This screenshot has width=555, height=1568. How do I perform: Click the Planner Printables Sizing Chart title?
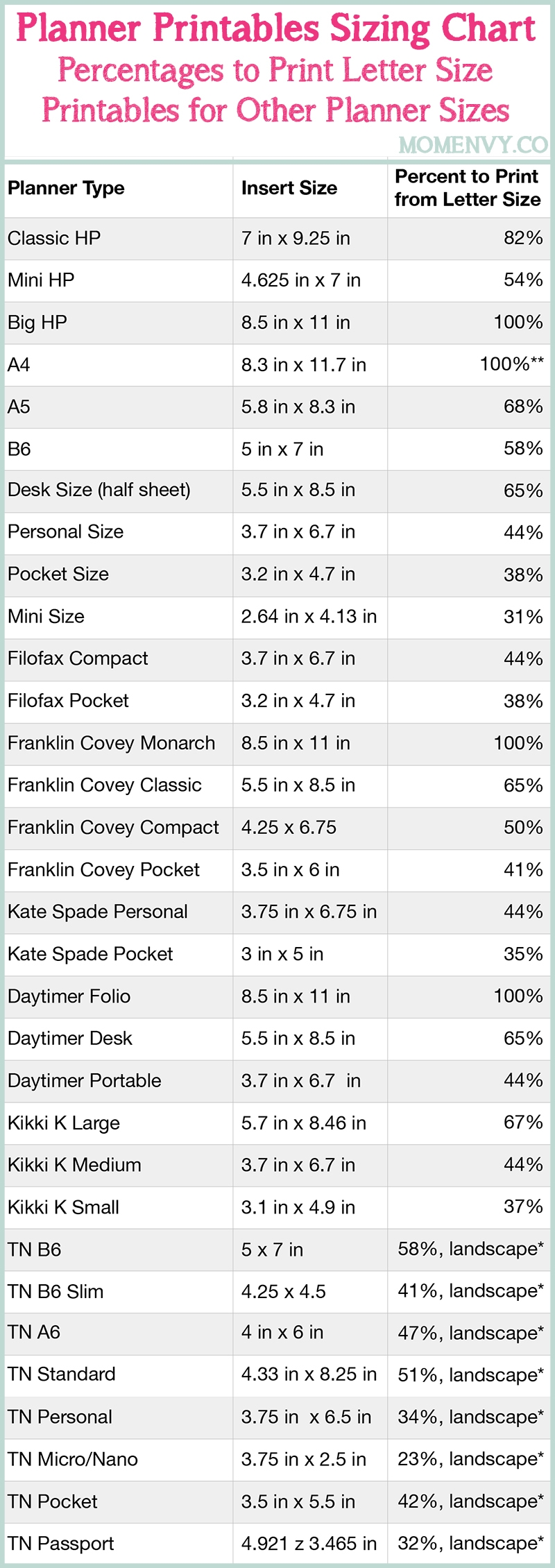point(276,29)
